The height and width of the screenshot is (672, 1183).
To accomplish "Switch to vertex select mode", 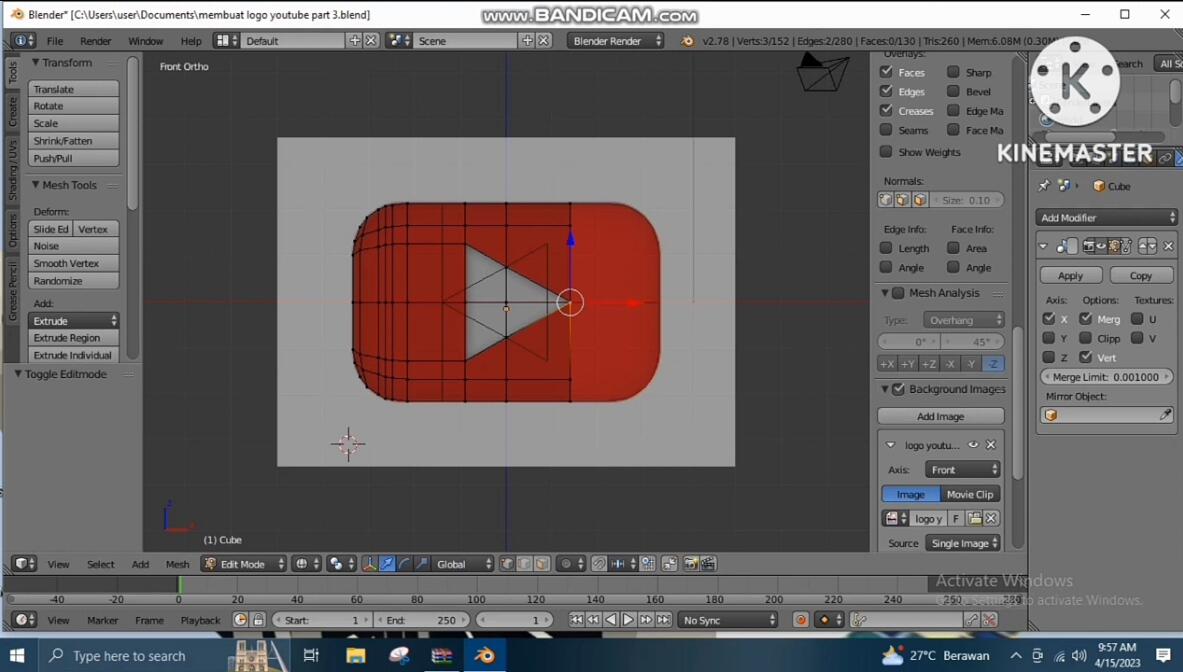I will [x=507, y=563].
